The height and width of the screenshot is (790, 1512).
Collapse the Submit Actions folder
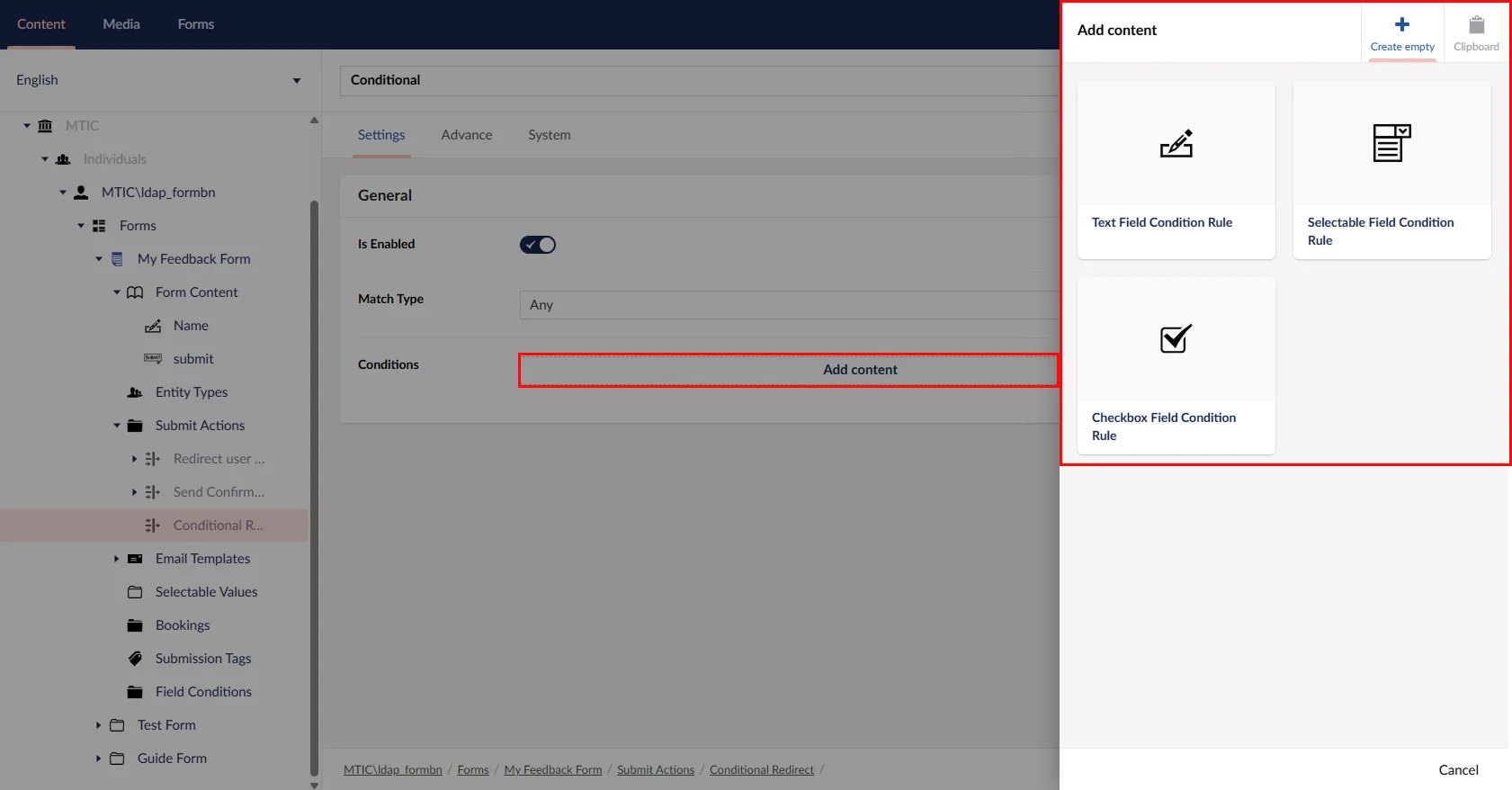[116, 426]
